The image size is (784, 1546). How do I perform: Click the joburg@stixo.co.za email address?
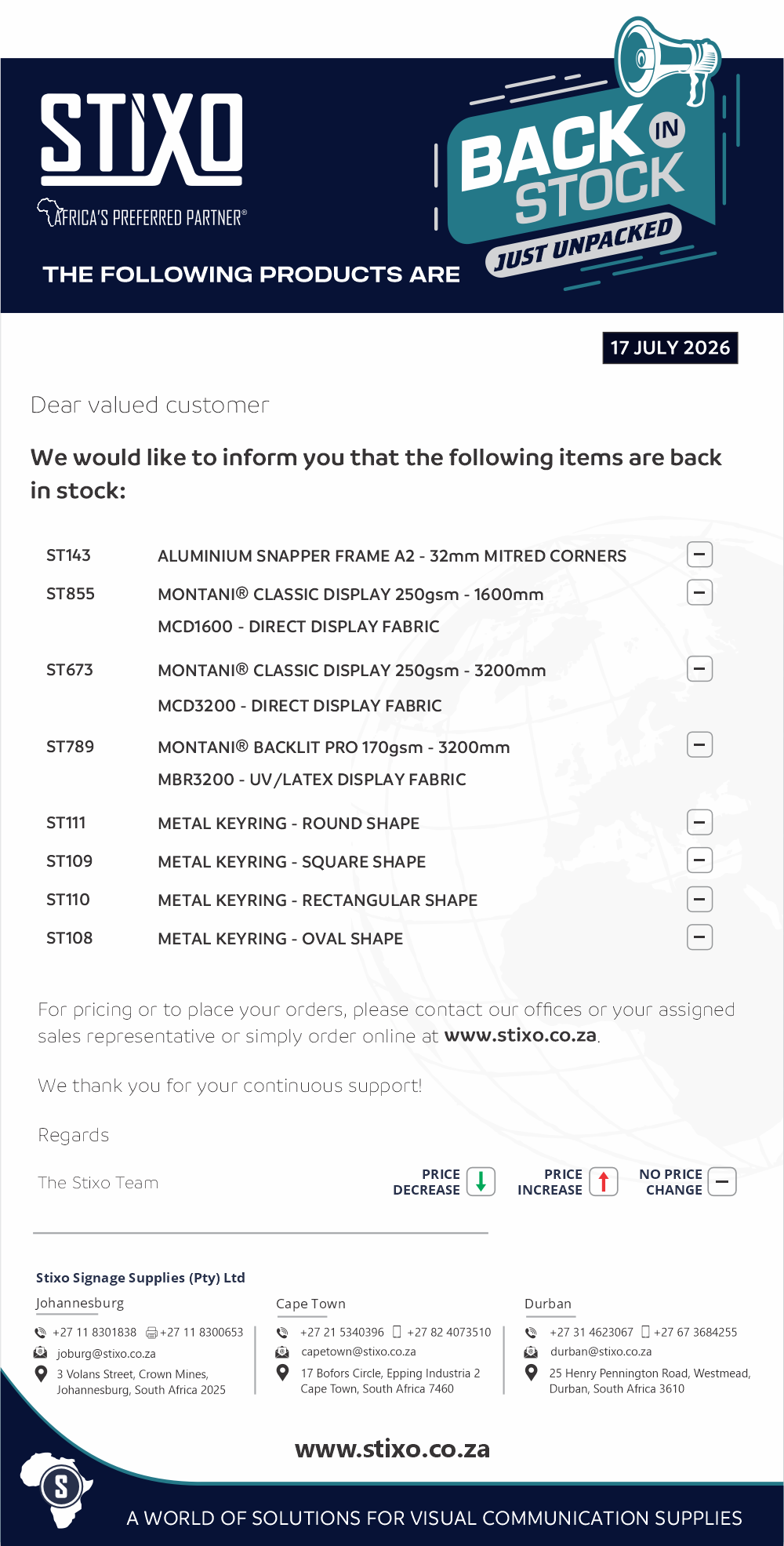(106, 1353)
